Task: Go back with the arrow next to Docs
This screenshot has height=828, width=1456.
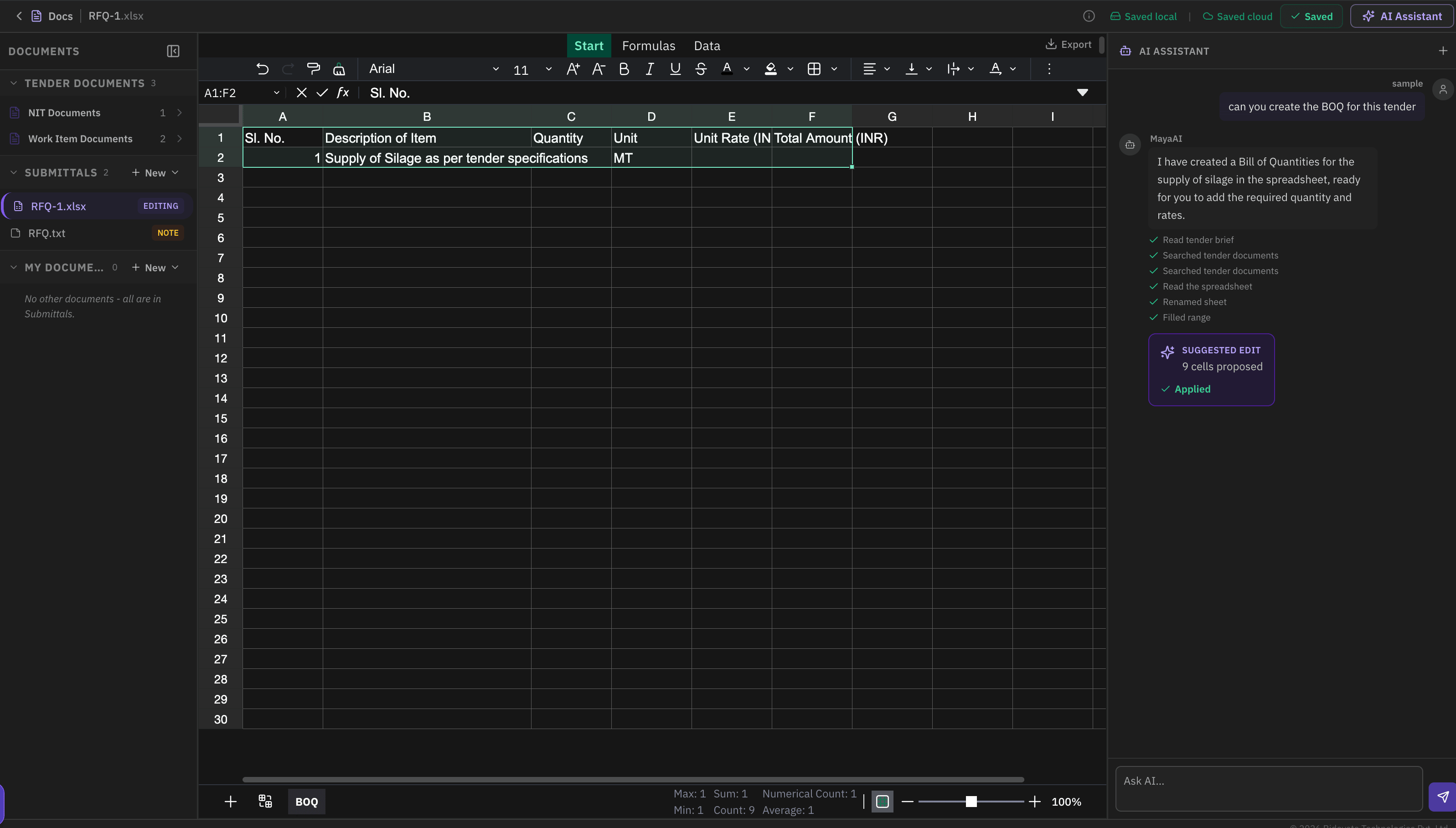Action: (x=19, y=16)
